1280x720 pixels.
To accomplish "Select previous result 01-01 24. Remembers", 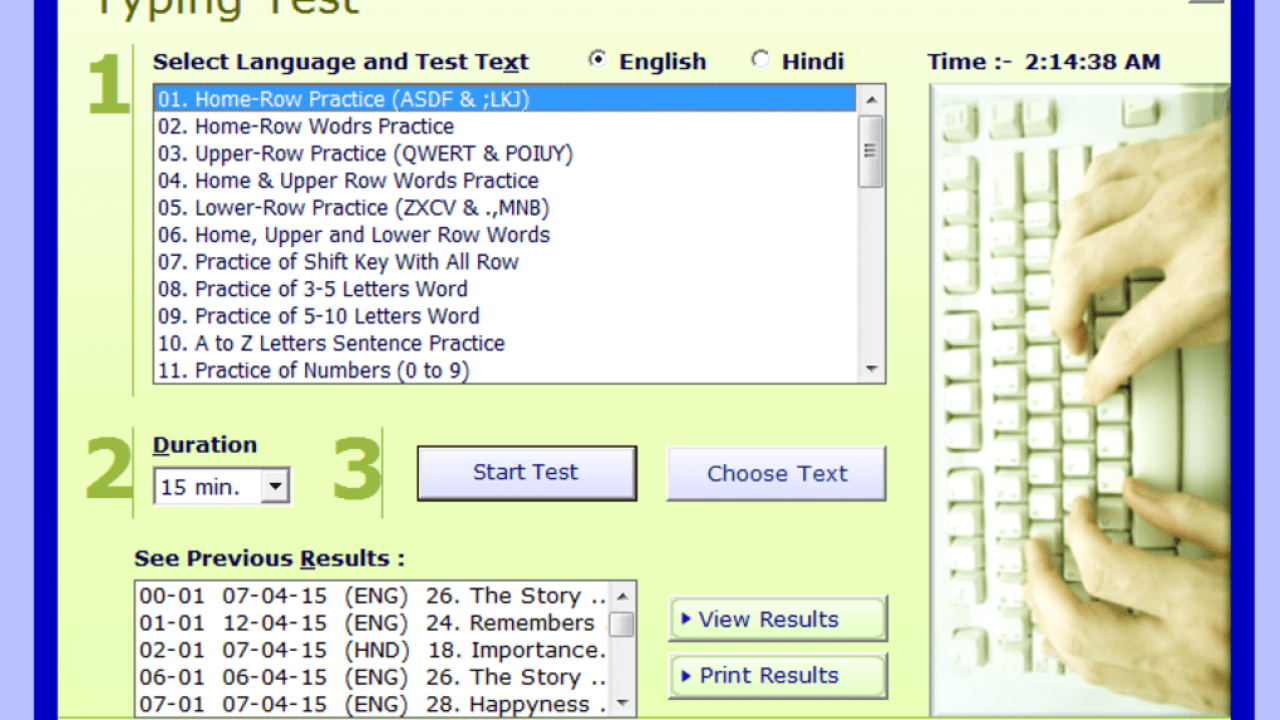I will pos(367,623).
